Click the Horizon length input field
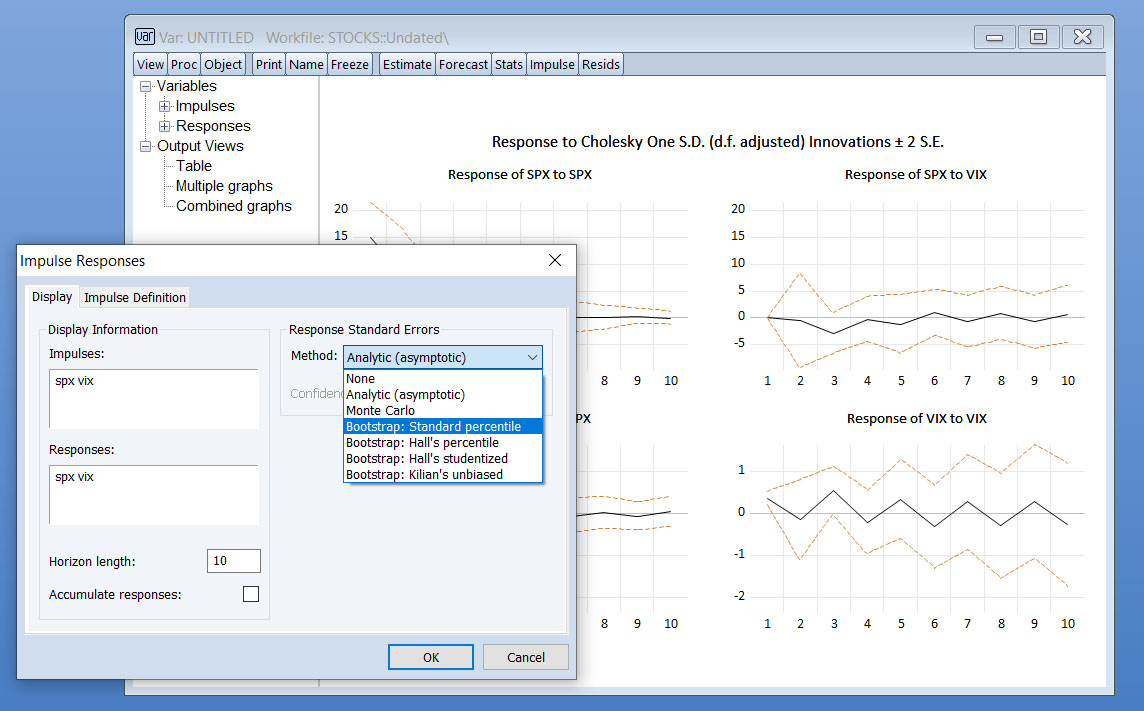 click(234, 561)
